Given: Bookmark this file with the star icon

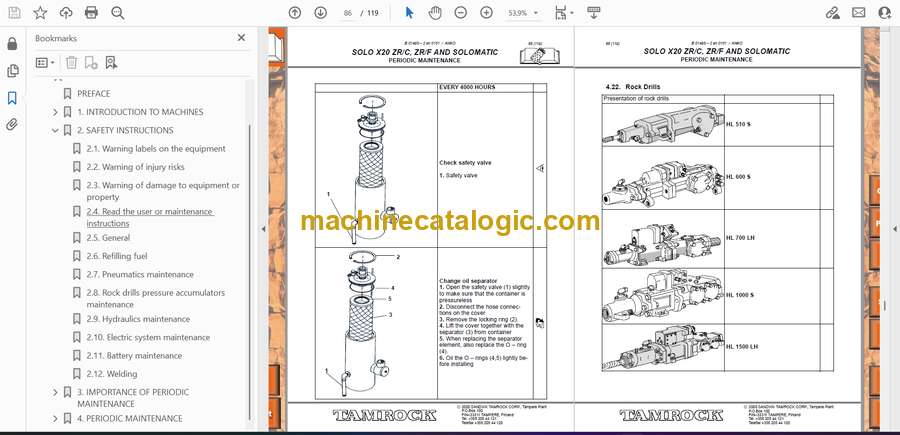Looking at the screenshot, I should [40, 13].
